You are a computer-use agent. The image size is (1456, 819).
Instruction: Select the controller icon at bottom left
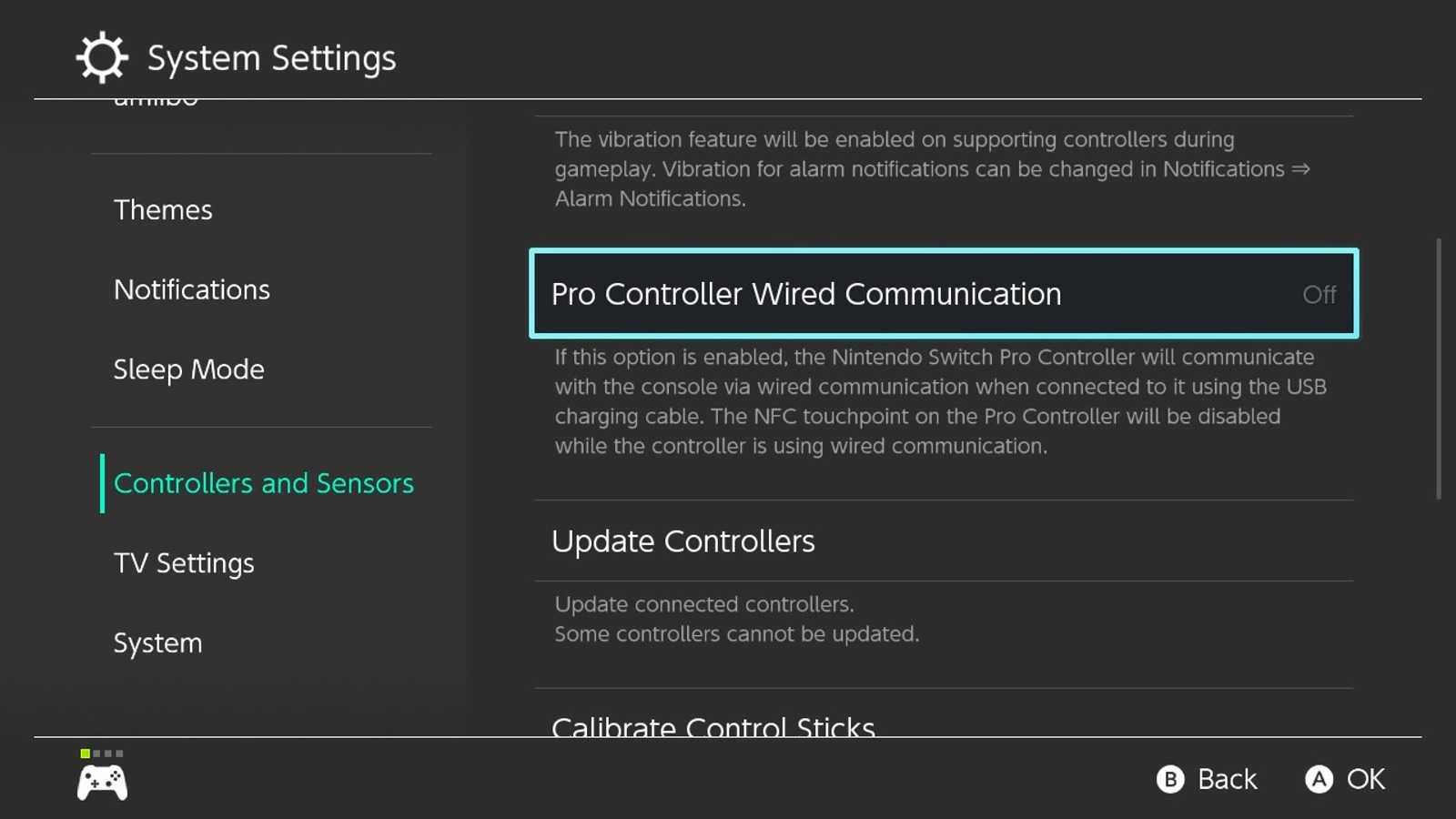102,784
